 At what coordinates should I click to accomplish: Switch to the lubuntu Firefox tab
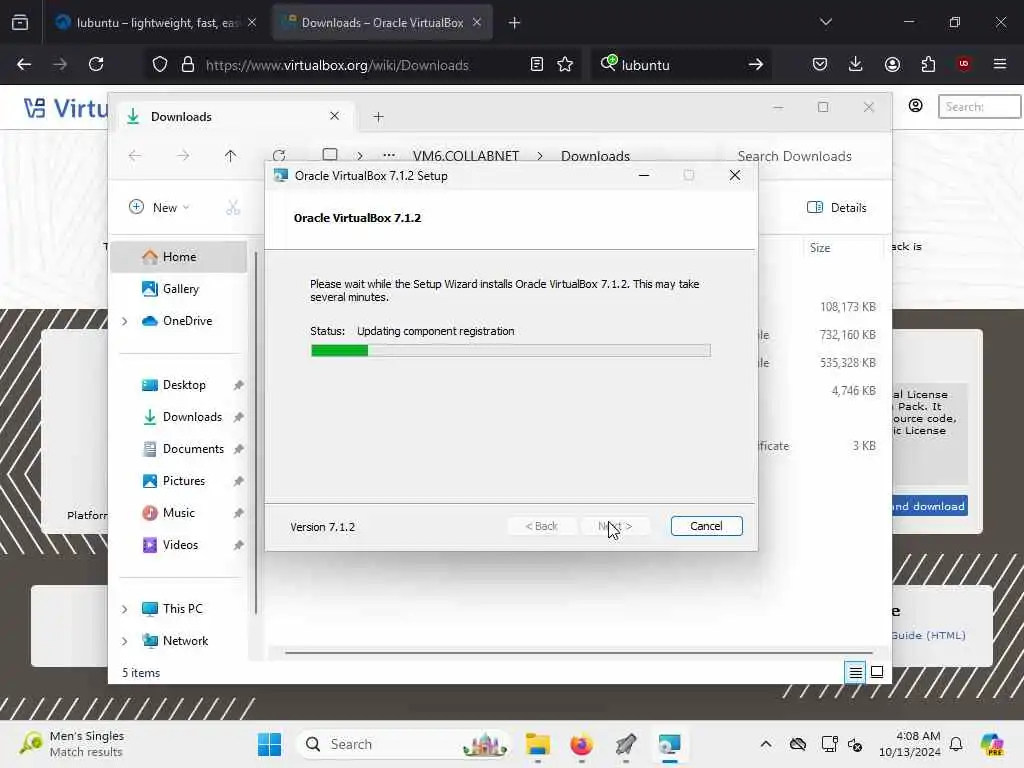pos(154,23)
